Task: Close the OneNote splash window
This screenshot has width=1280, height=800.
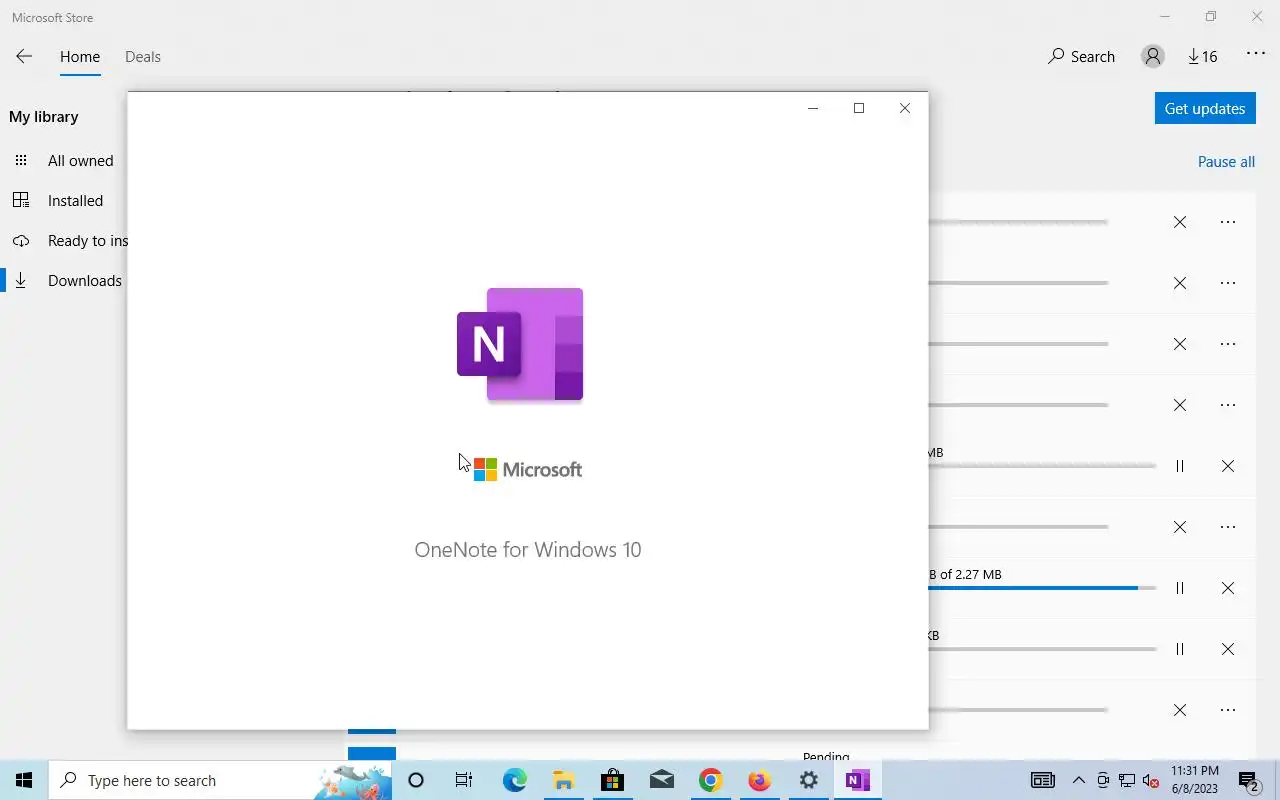Action: pos(905,108)
